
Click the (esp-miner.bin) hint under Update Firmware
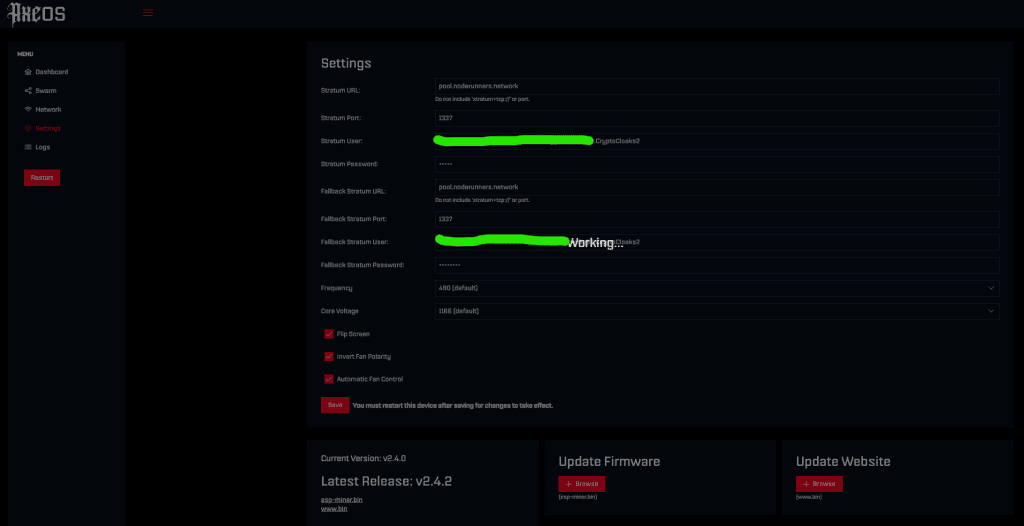[577, 497]
